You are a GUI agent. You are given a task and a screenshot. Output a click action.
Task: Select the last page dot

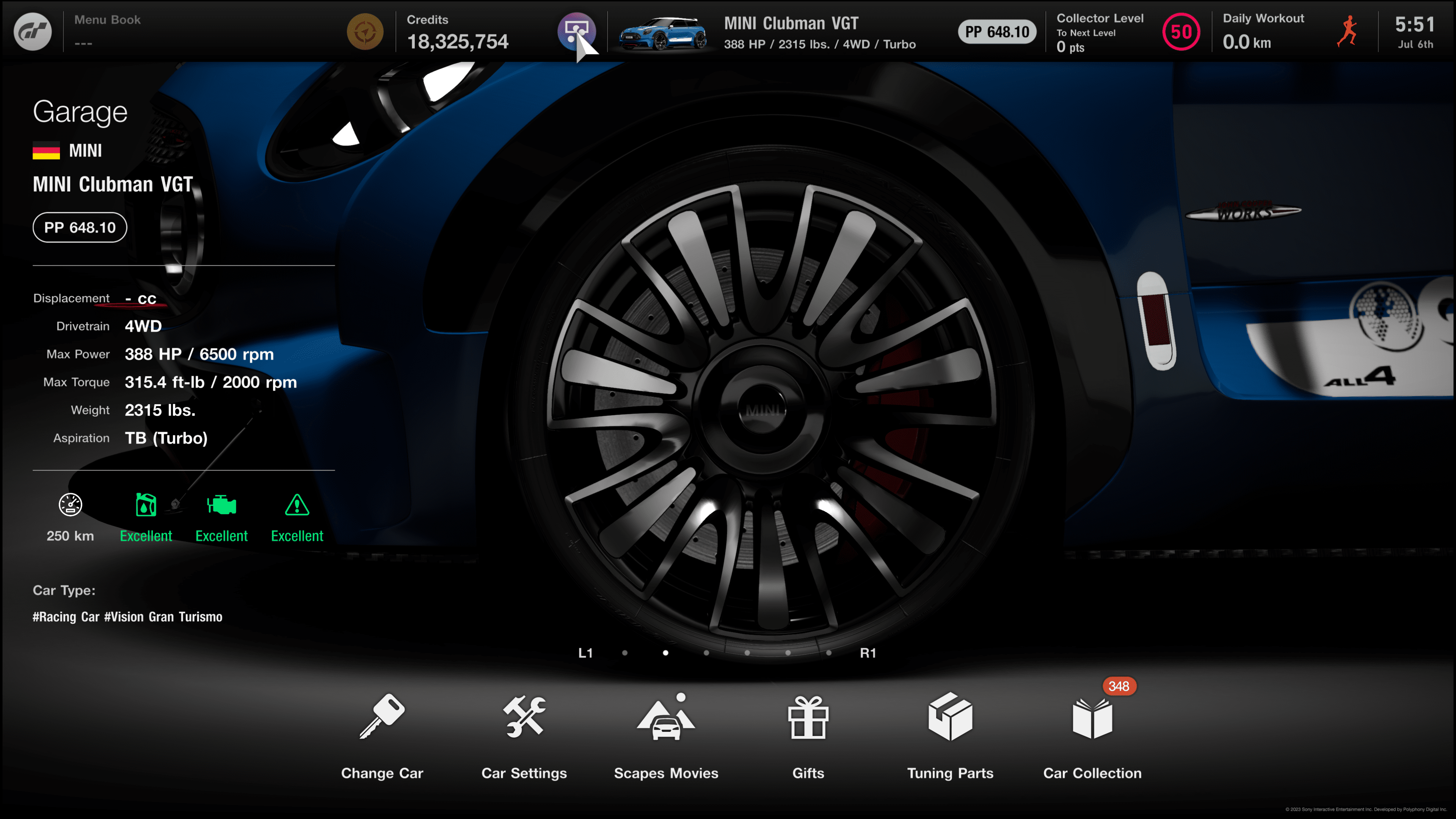pos(828,653)
